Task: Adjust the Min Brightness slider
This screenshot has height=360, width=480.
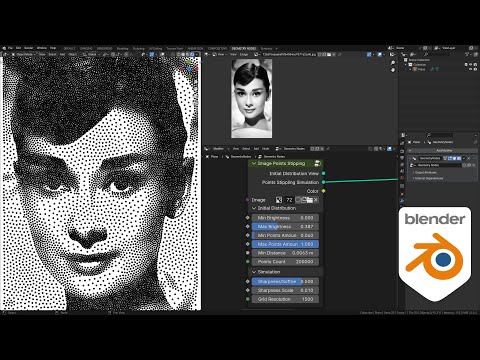Action: pos(285,218)
